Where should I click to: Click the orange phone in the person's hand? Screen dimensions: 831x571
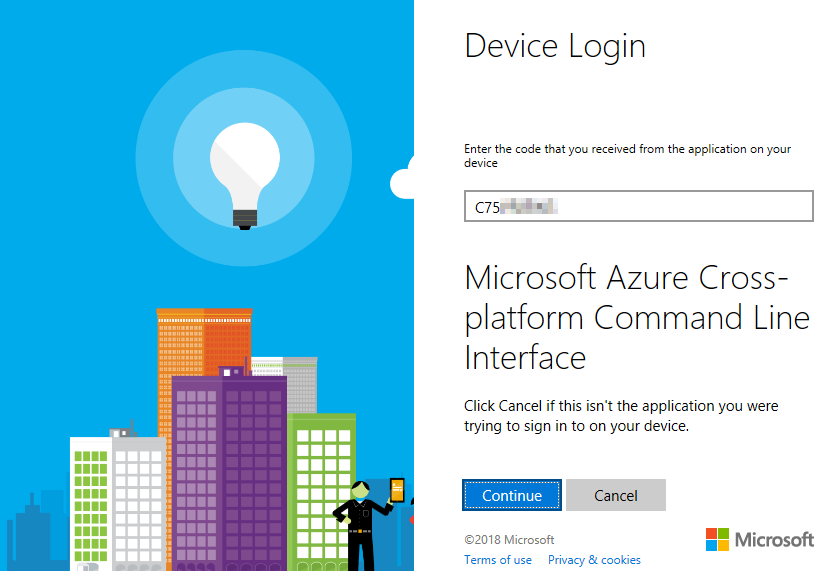[x=397, y=490]
